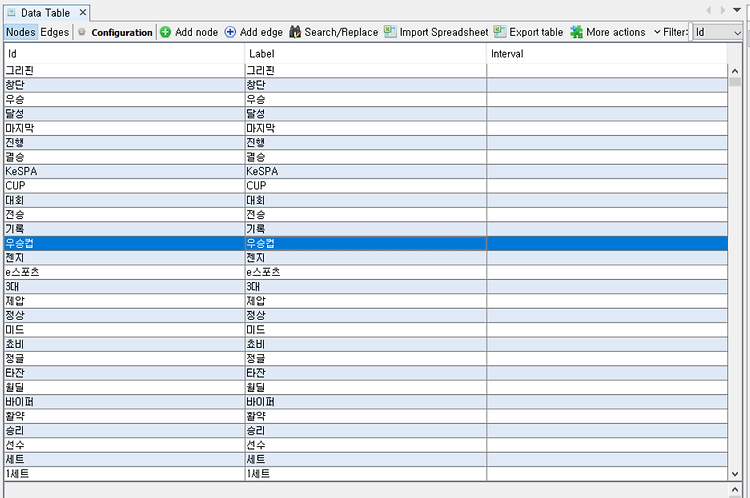
Task: Select Id cell 그리핀
Action: [x=124, y=71]
